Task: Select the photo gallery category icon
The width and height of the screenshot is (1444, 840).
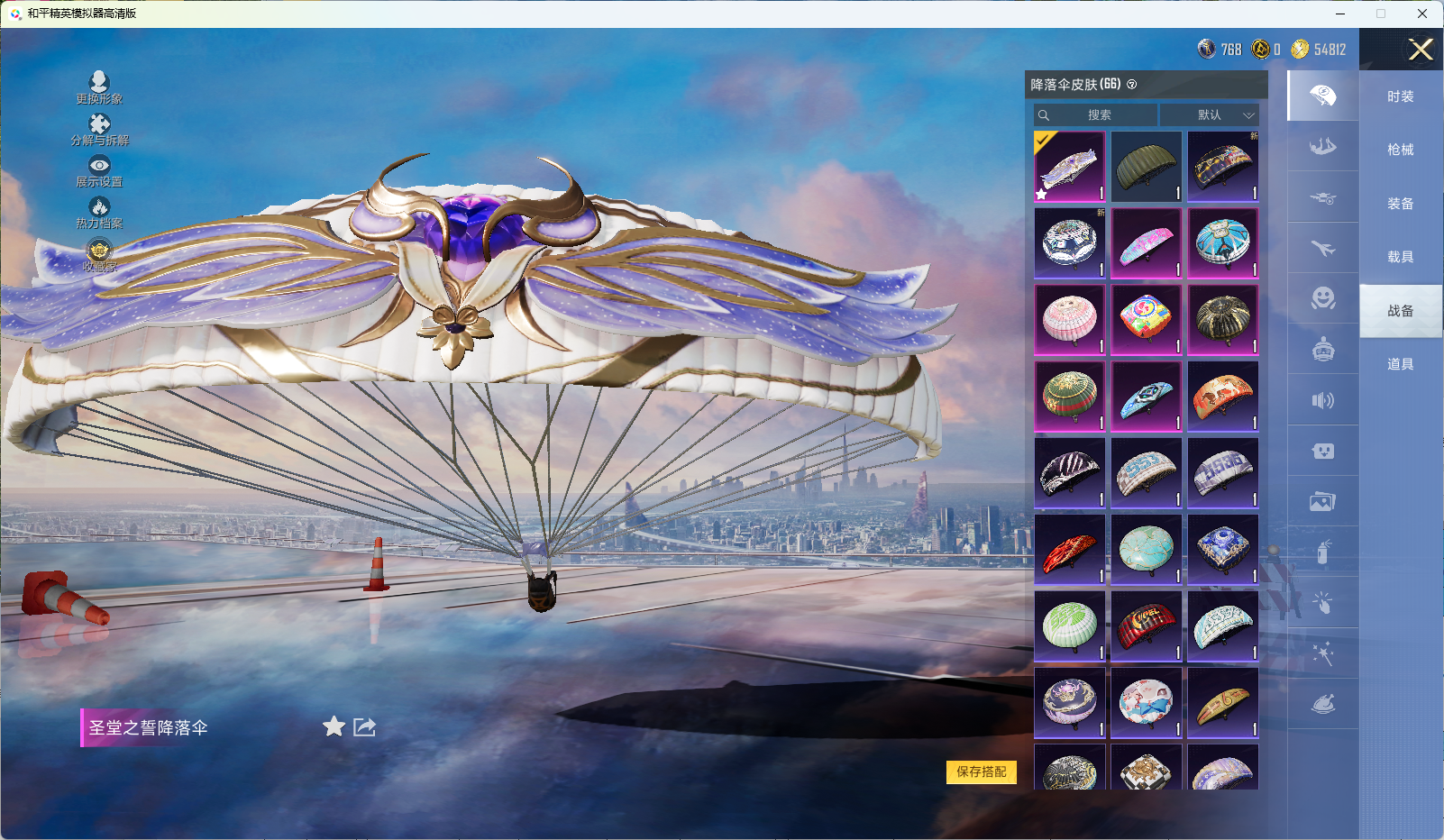Action: (1323, 501)
